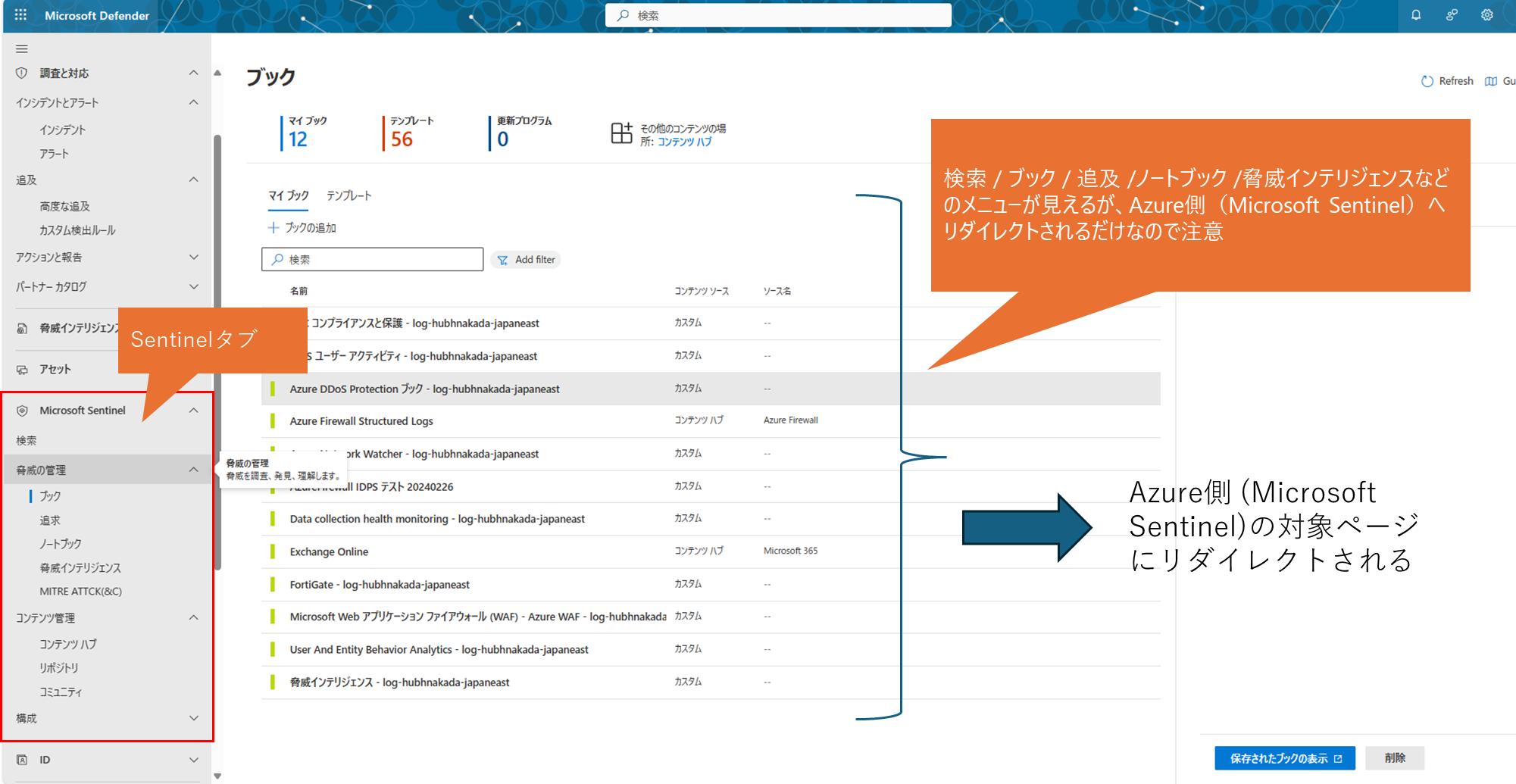Image resolution: width=1516 pixels, height=784 pixels.
Task: Click the ブックの追加 link
Action: pyautogui.click(x=311, y=227)
